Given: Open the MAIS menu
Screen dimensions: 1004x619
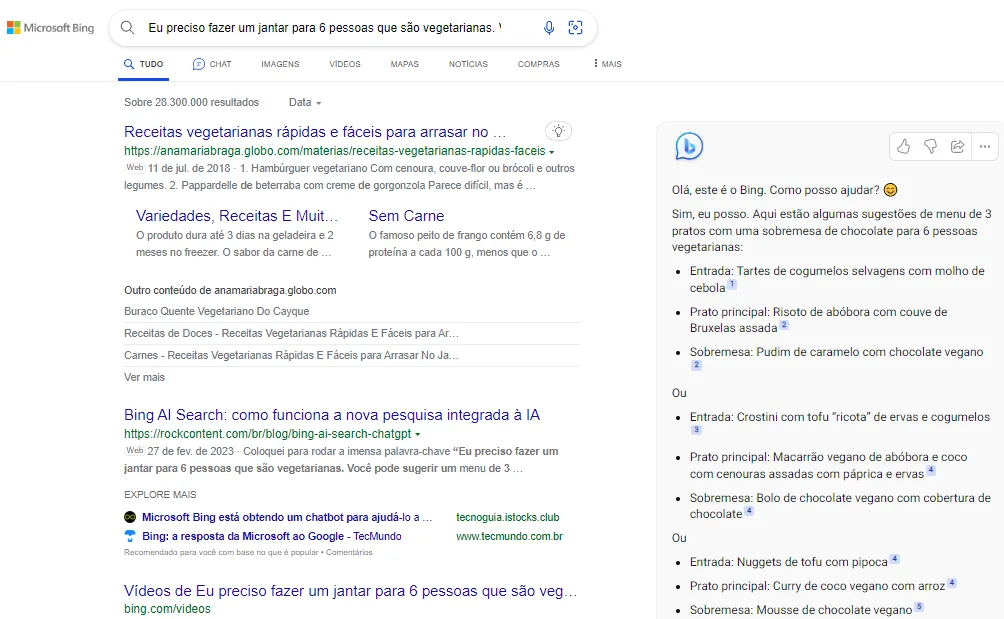Looking at the screenshot, I should point(608,64).
